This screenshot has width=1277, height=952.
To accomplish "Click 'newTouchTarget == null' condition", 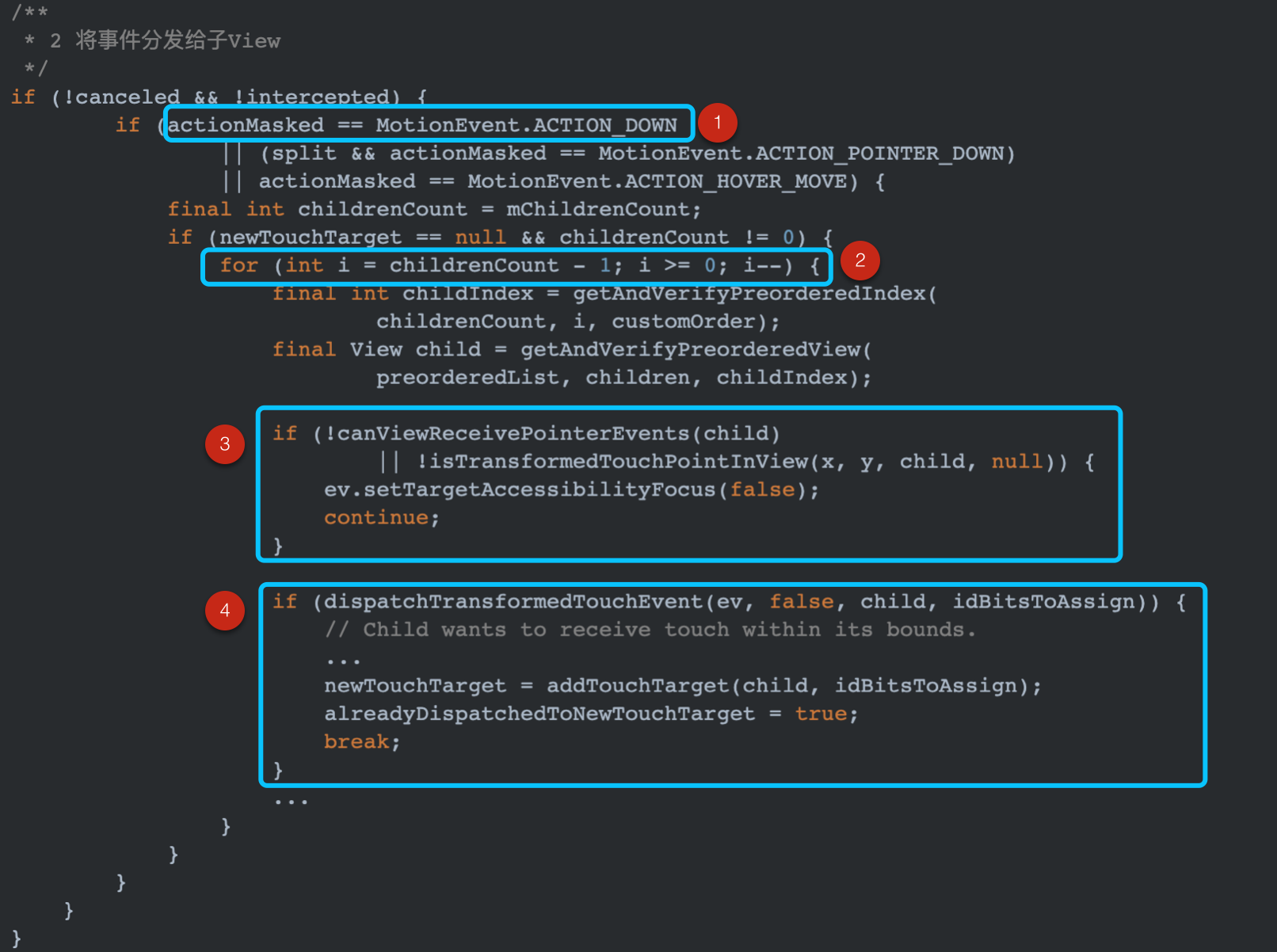I will coord(363,238).
